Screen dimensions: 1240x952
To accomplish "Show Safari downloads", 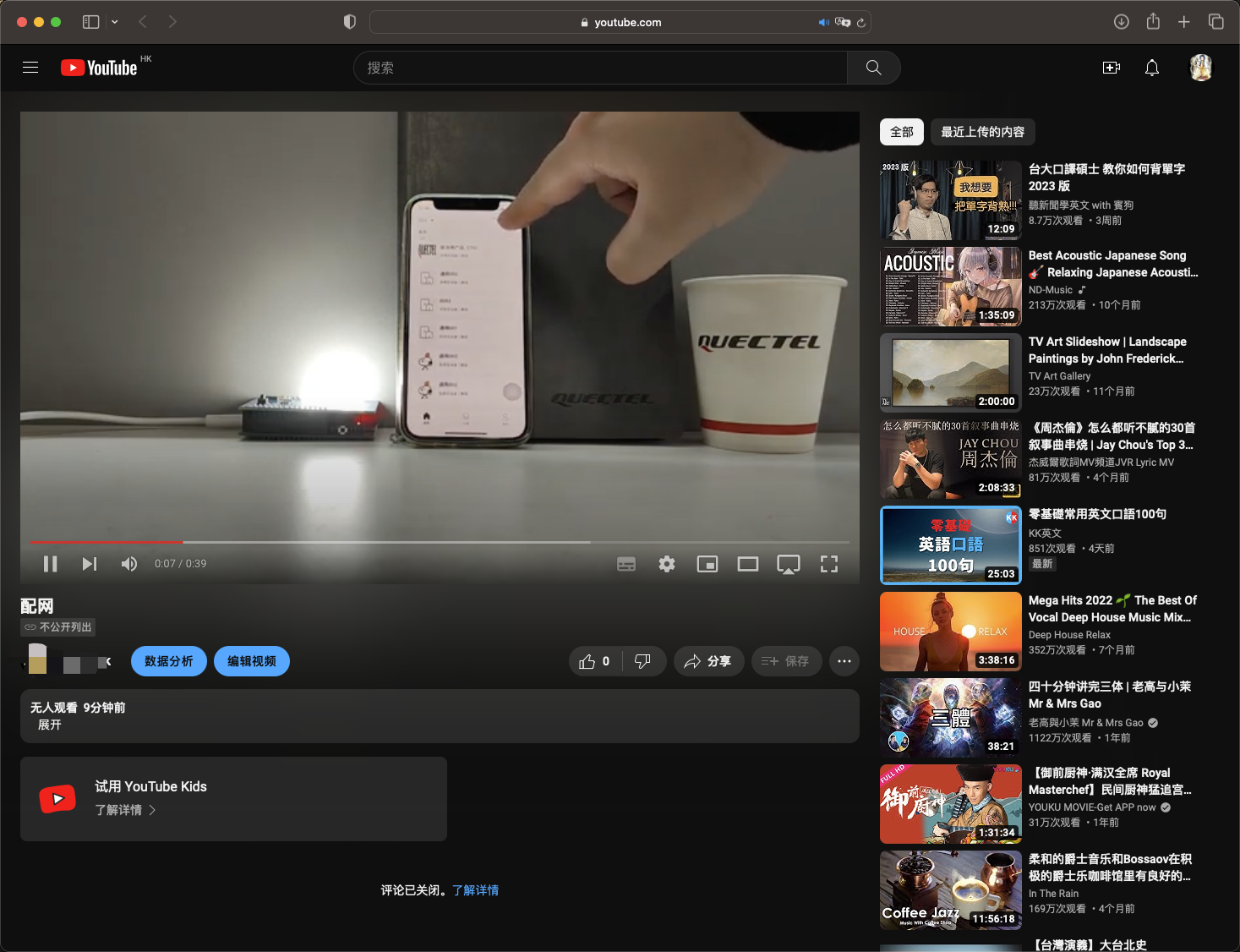I will pyautogui.click(x=1122, y=22).
